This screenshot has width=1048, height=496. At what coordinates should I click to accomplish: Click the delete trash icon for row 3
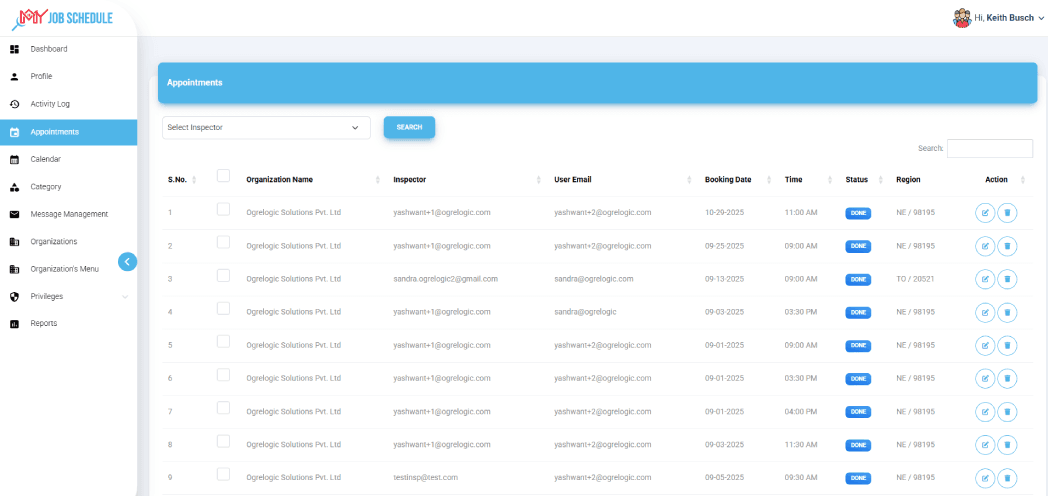coord(1007,279)
